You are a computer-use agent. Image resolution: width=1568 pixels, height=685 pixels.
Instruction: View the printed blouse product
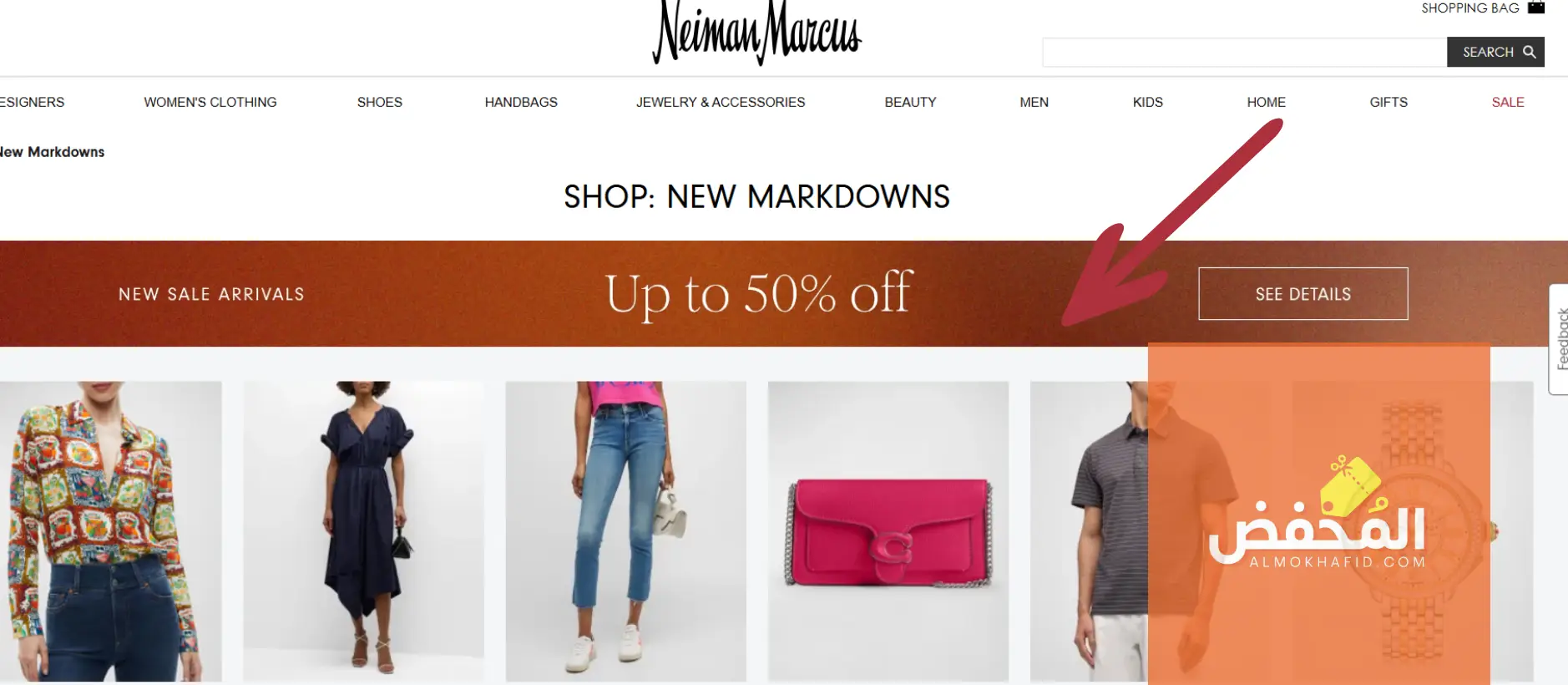[x=111, y=531]
